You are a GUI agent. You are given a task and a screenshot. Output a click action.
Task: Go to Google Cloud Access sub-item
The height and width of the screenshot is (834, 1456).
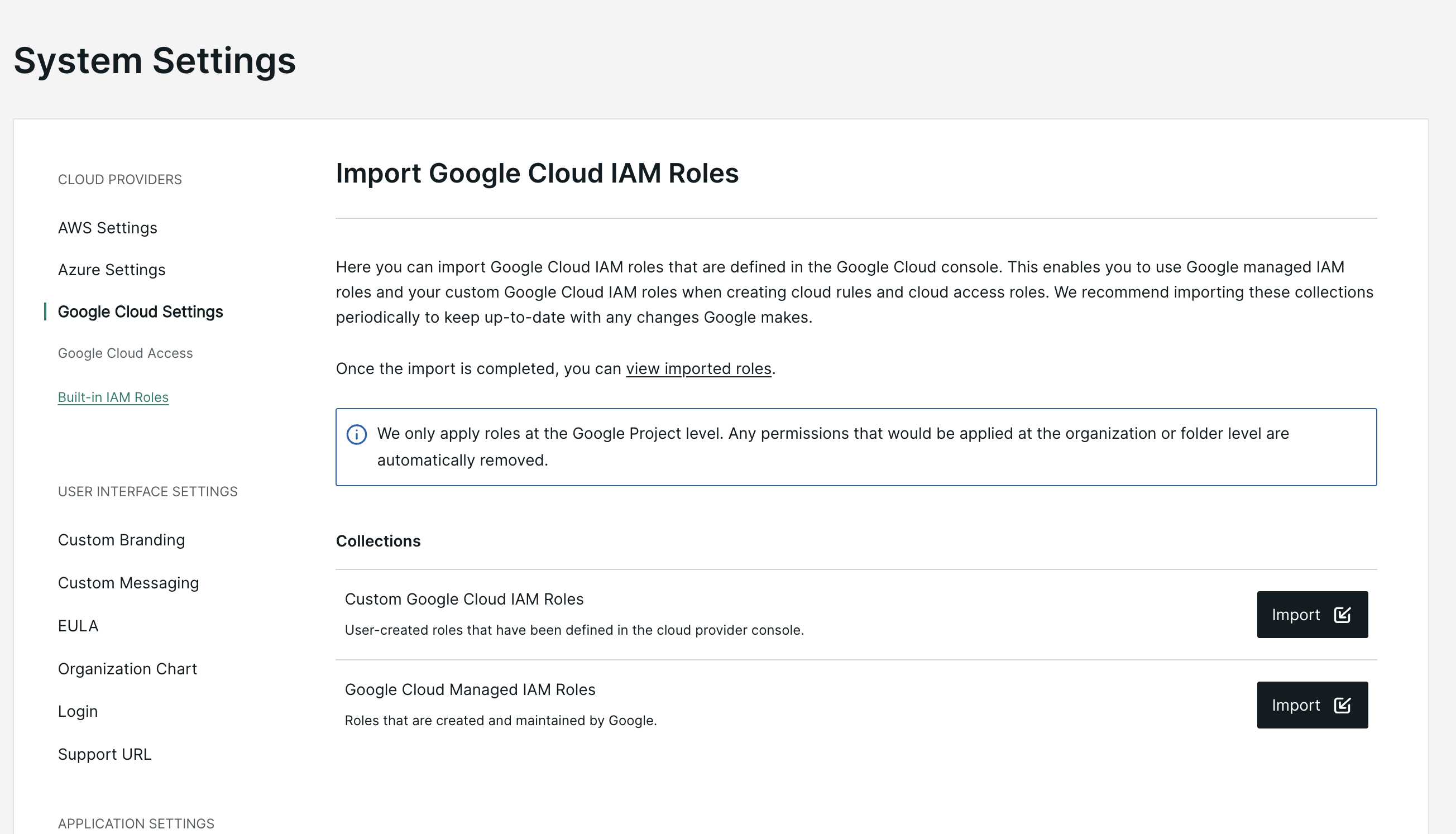click(126, 353)
